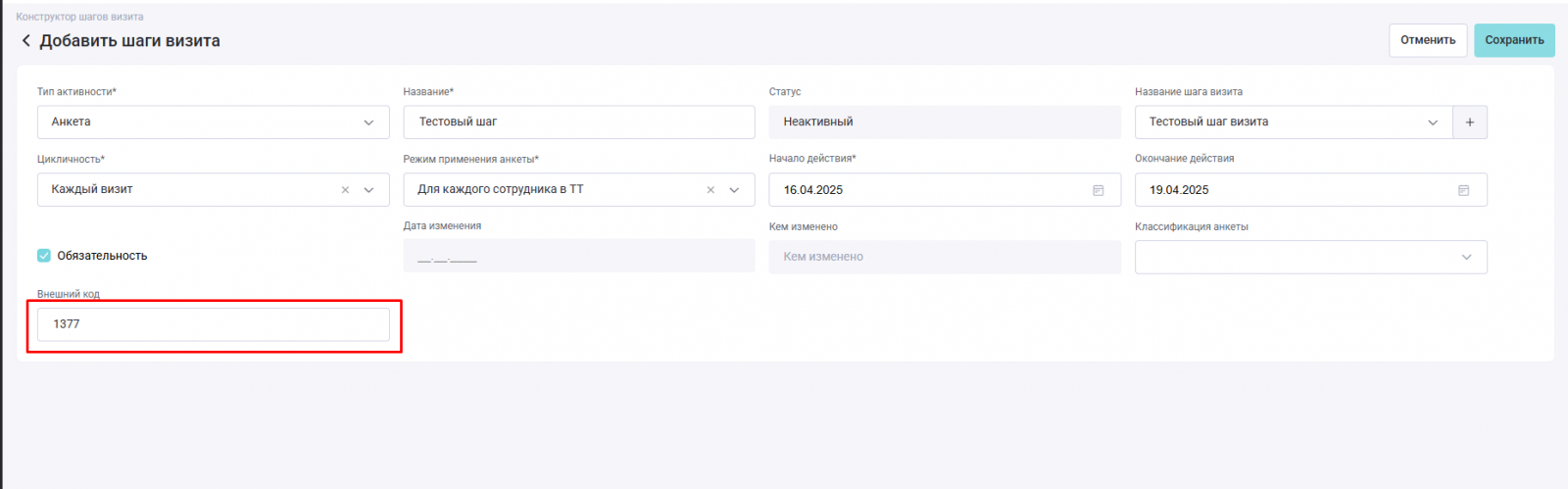Open calendar icon in Окончание действия field
The height and width of the screenshot is (489, 1568).
[1463, 190]
